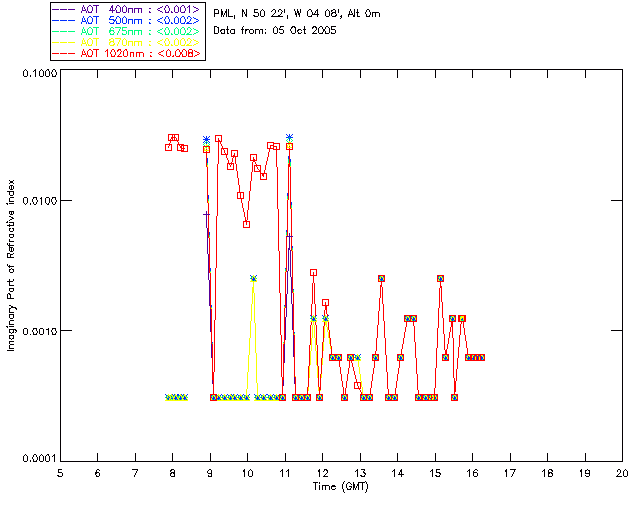Image resolution: width=640 pixels, height=512 pixels.
Task: Select the AOT 500nm legend entry
Action: coord(127,20)
